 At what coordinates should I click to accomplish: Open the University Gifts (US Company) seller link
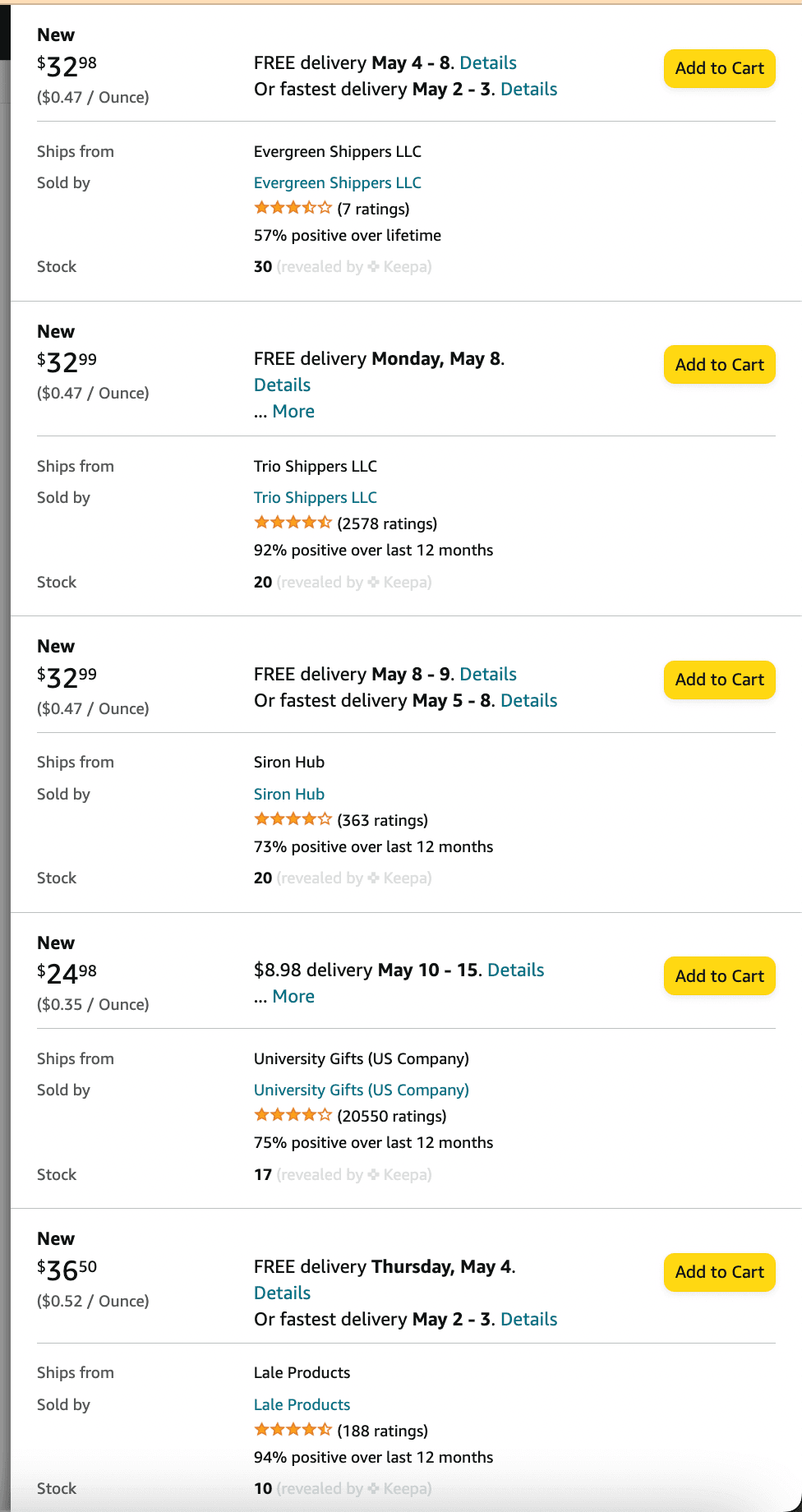pos(361,1090)
